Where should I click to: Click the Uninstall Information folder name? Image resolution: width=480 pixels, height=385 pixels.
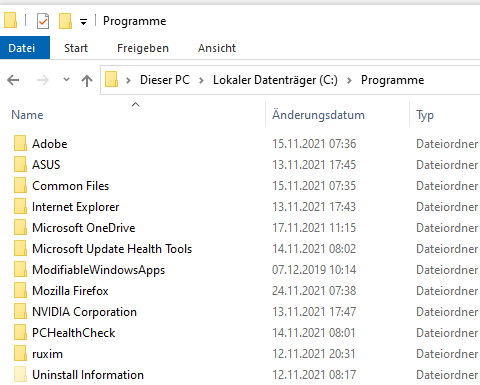coord(88,375)
